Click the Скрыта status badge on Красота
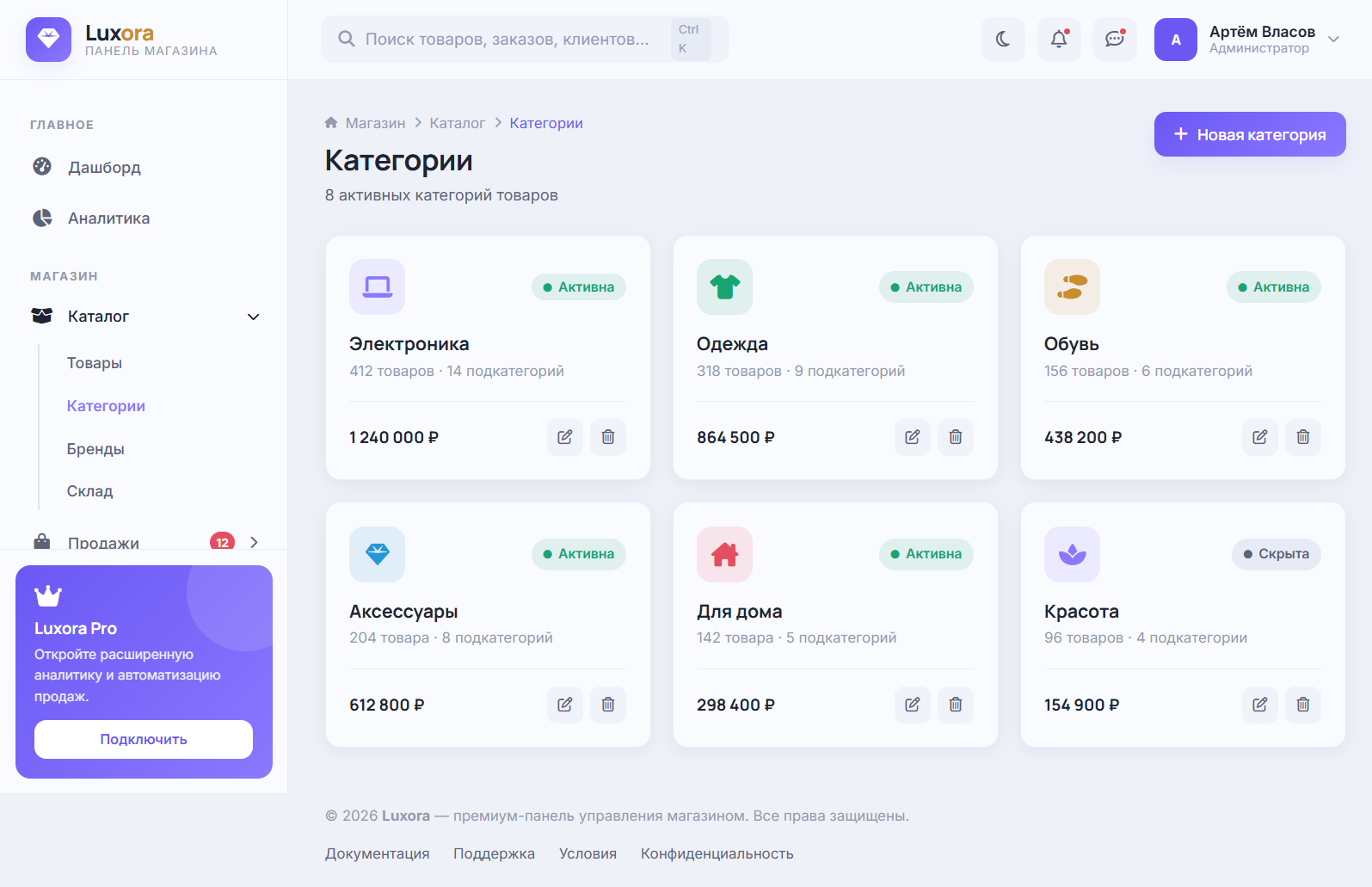The height and width of the screenshot is (887, 1372). [1277, 554]
